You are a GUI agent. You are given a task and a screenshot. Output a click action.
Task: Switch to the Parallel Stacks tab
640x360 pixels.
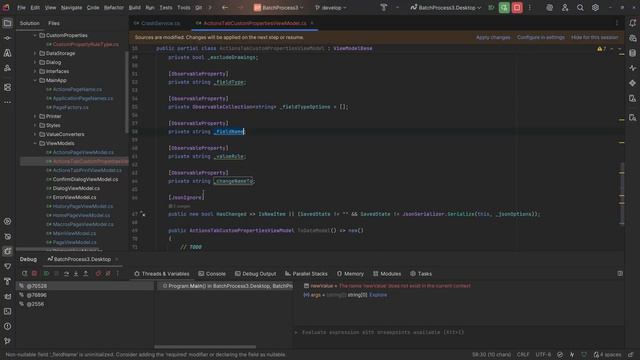306,274
